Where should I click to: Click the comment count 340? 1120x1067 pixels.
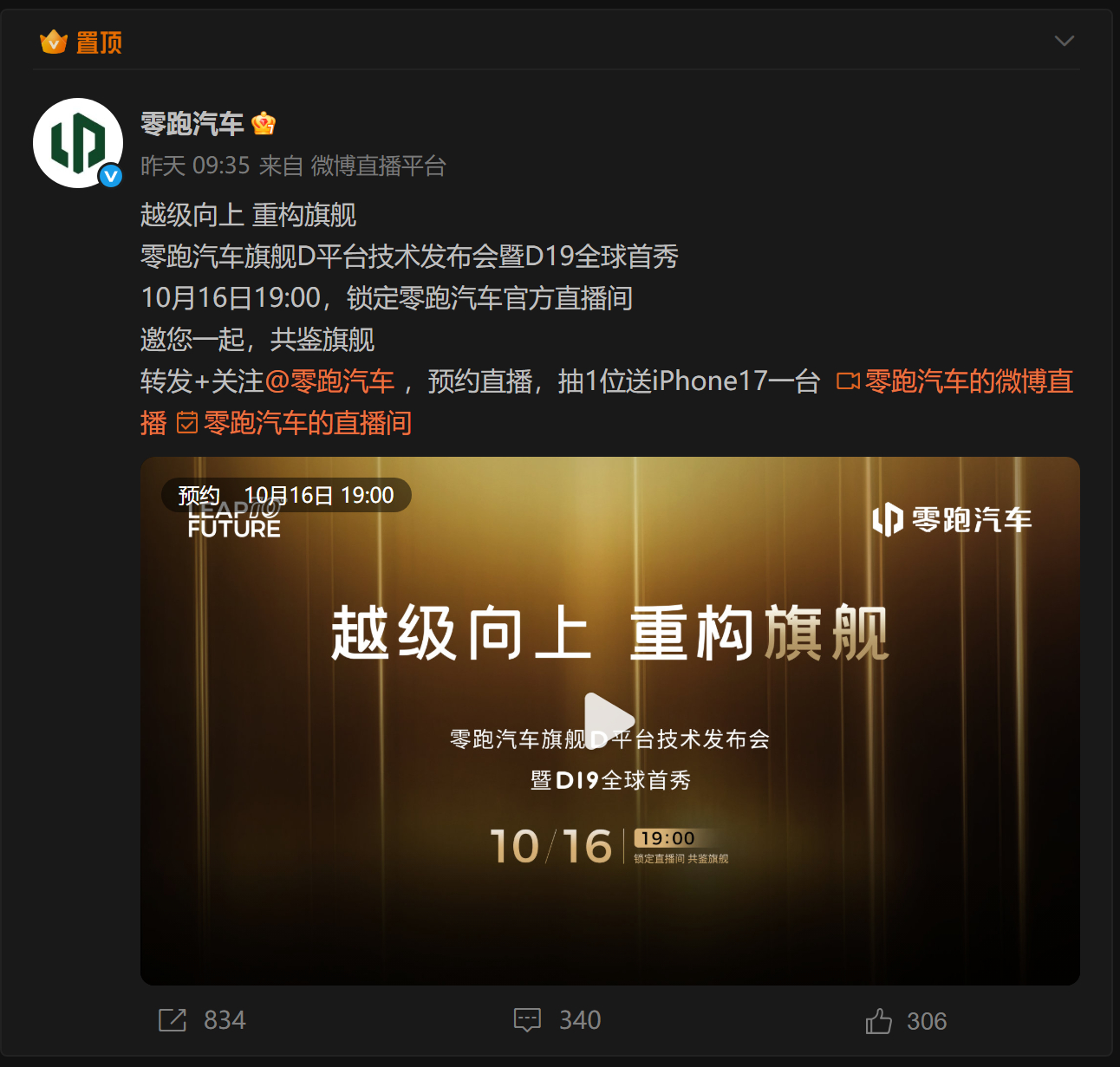[x=580, y=1020]
